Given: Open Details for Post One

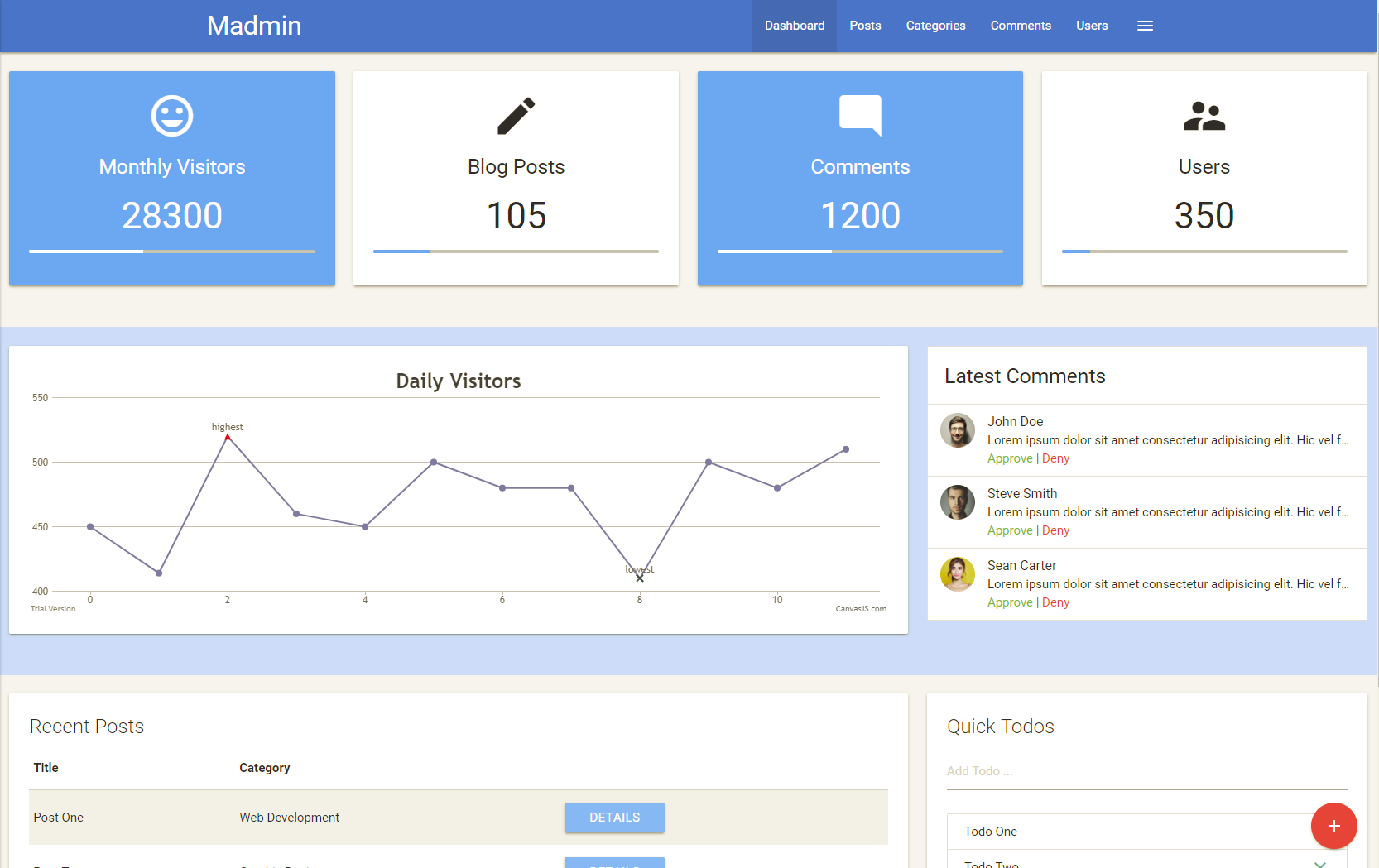Looking at the screenshot, I should point(614,818).
